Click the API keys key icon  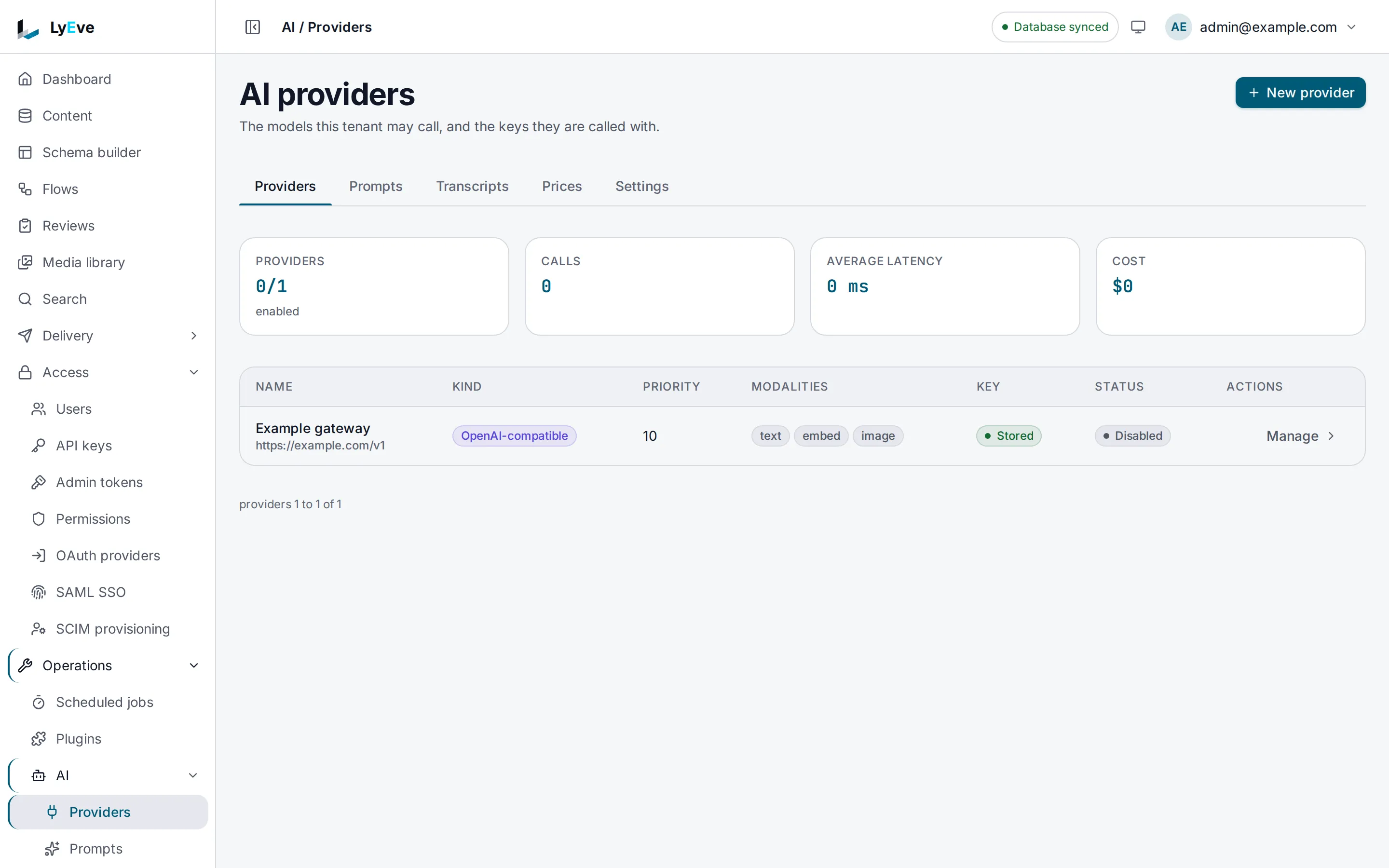(39, 446)
